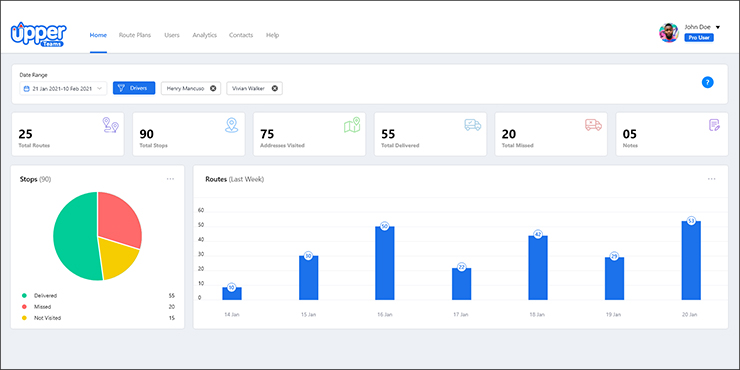740x370 pixels.
Task: Open the Addresses Visited card showing 75
Action: point(310,134)
